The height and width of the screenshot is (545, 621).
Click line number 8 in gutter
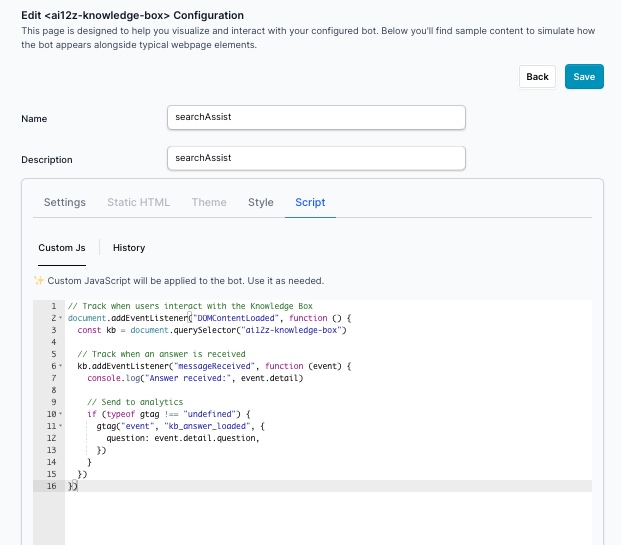coord(53,390)
